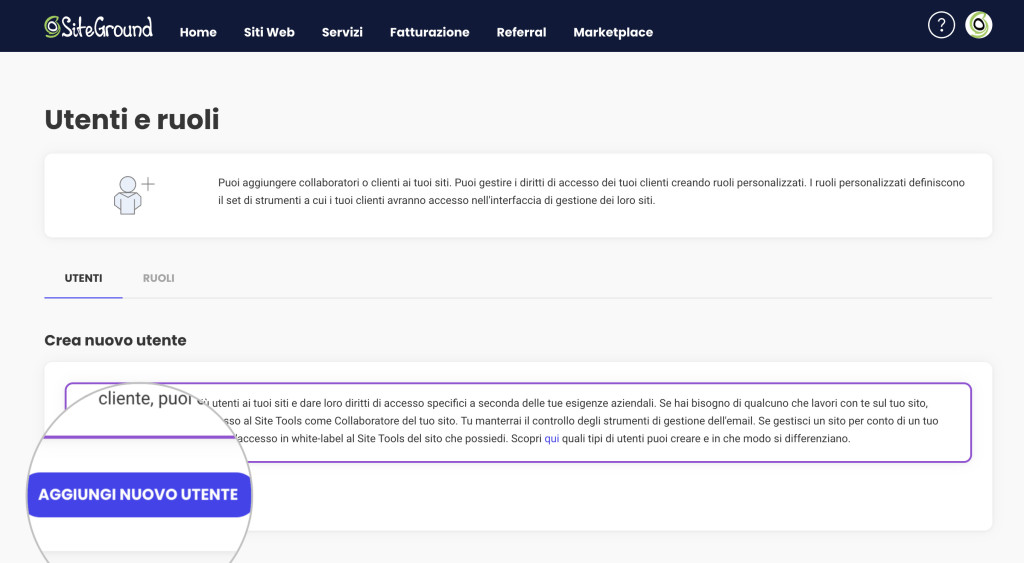Open the Siti Web menu item

[269, 32]
